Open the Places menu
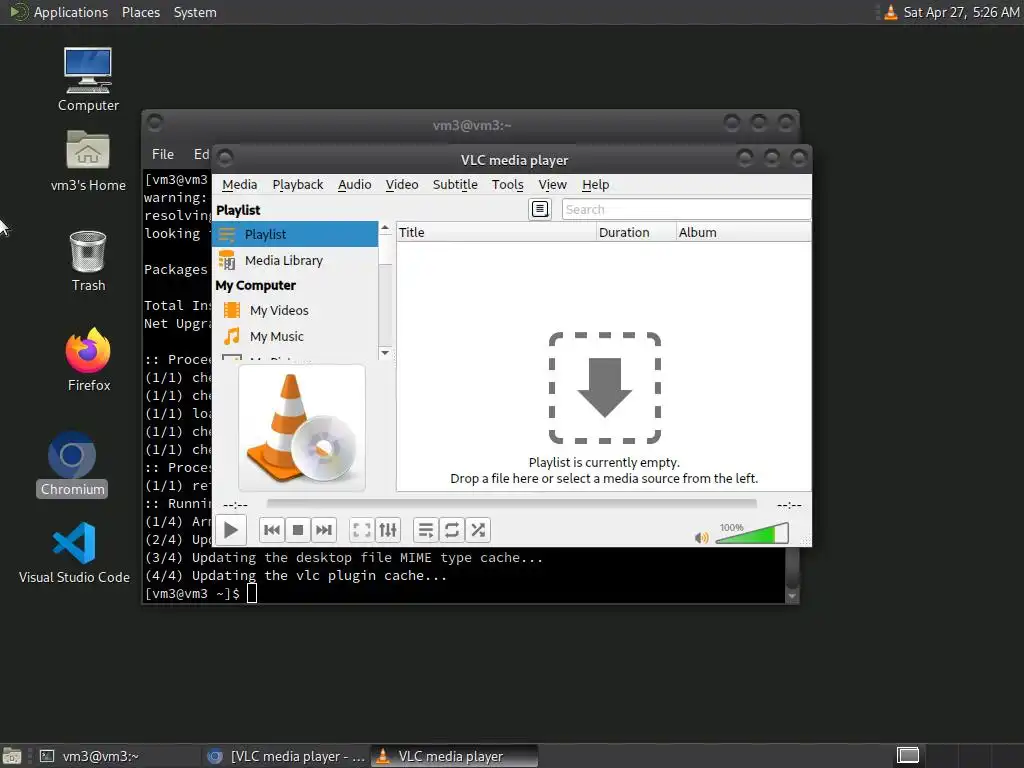The height and width of the screenshot is (768, 1024). pyautogui.click(x=140, y=12)
